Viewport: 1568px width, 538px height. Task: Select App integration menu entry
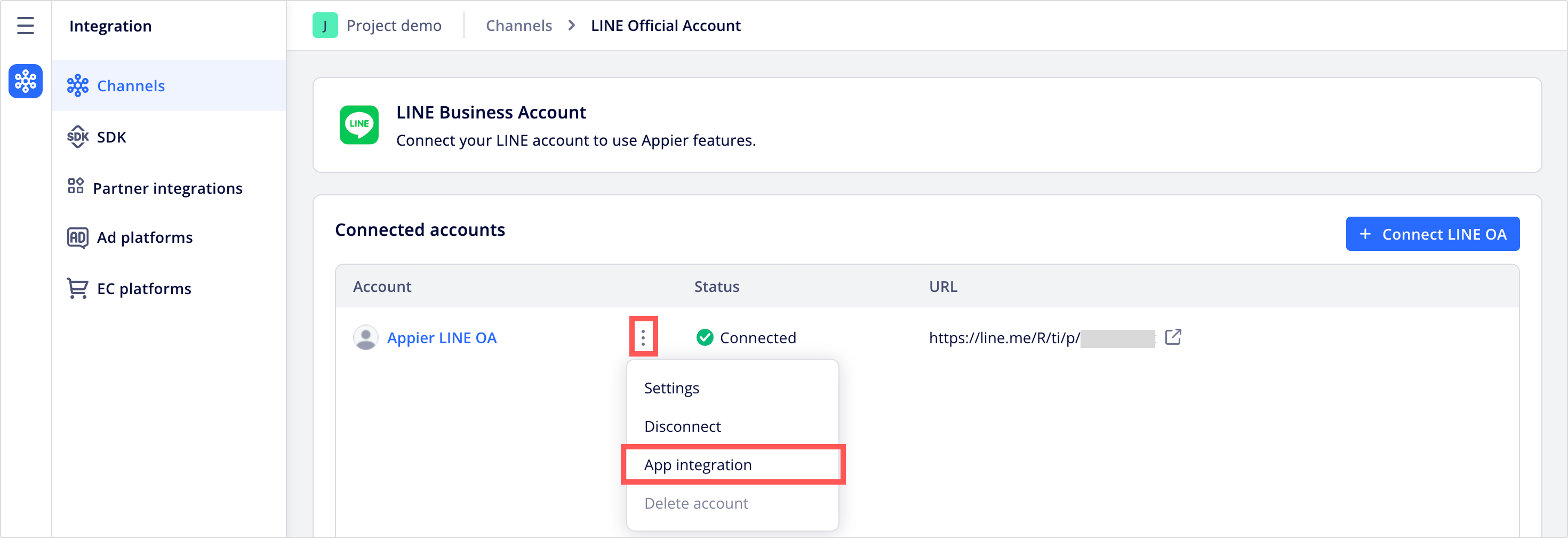click(x=732, y=465)
